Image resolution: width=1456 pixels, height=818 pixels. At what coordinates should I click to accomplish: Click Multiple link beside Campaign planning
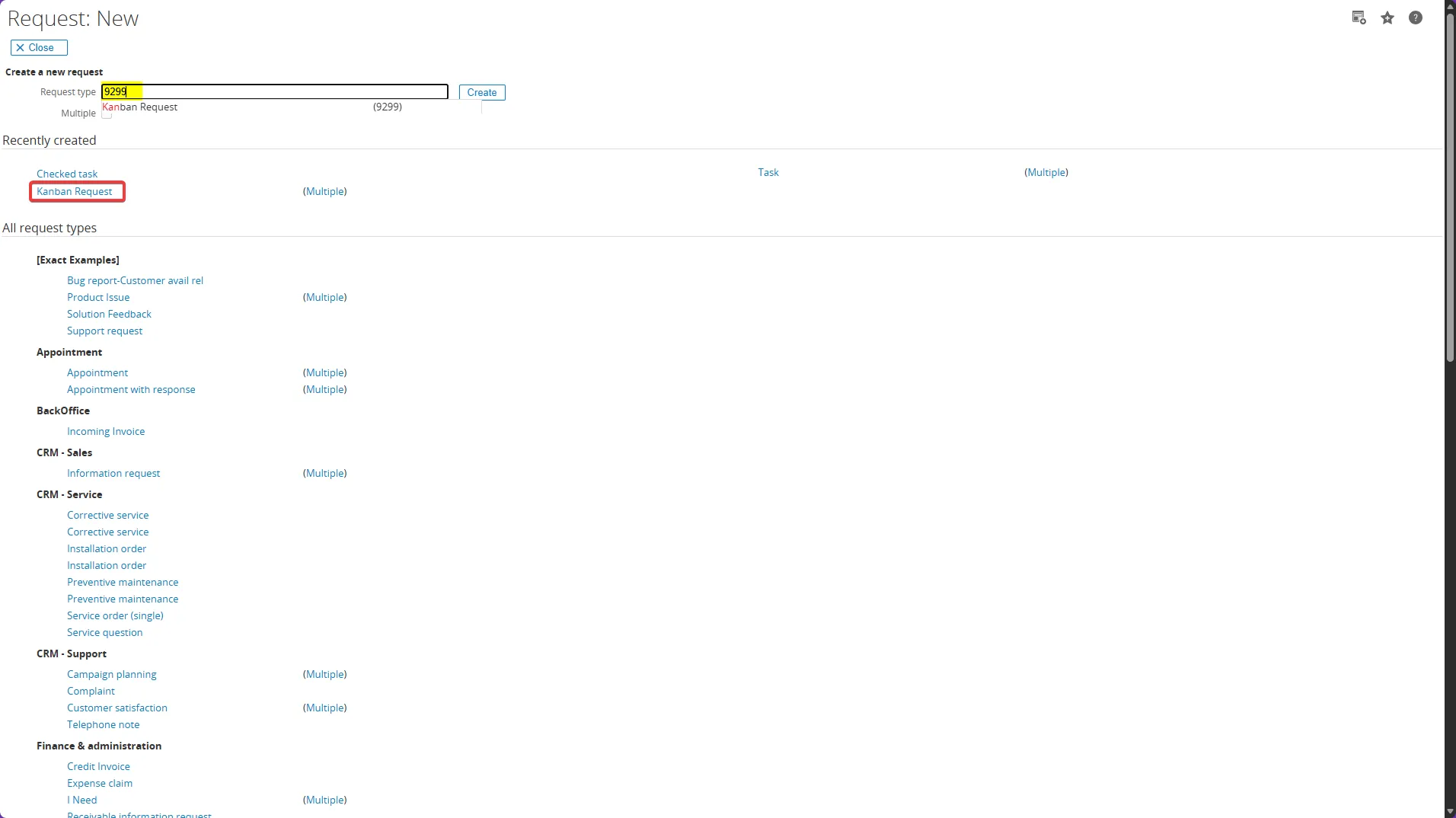pos(324,675)
